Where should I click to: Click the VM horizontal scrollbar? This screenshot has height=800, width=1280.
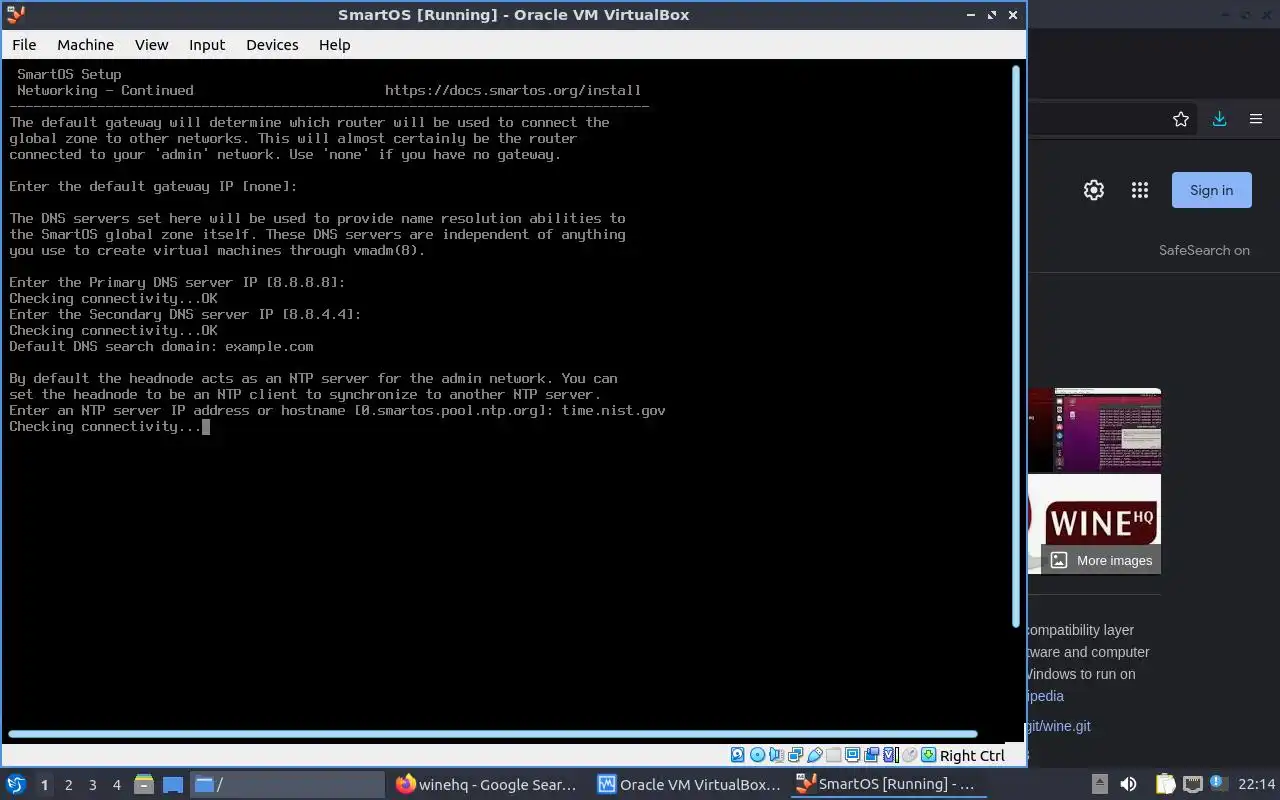click(x=492, y=734)
